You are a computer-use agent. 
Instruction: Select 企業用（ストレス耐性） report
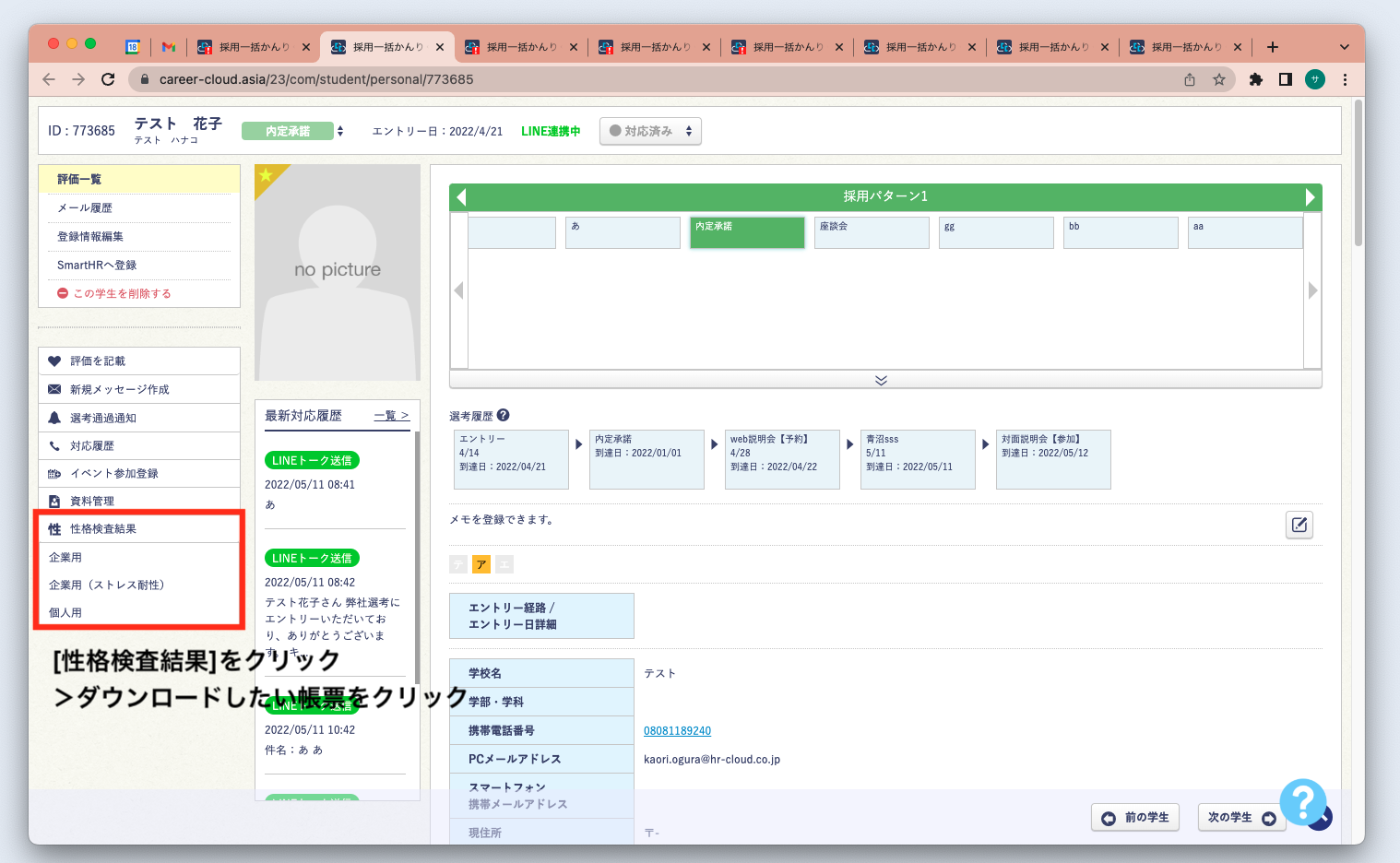(x=106, y=585)
